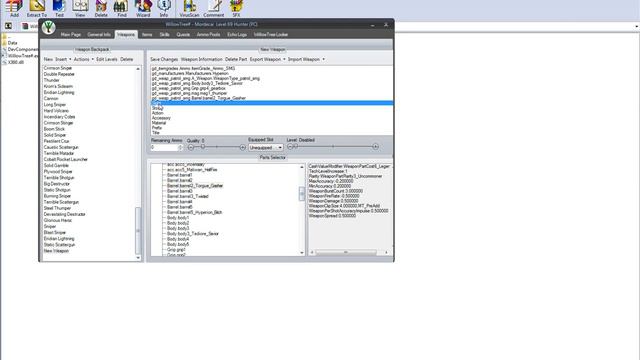
Task: Click the WinRAR Extract To icon
Action: click(x=37, y=7)
